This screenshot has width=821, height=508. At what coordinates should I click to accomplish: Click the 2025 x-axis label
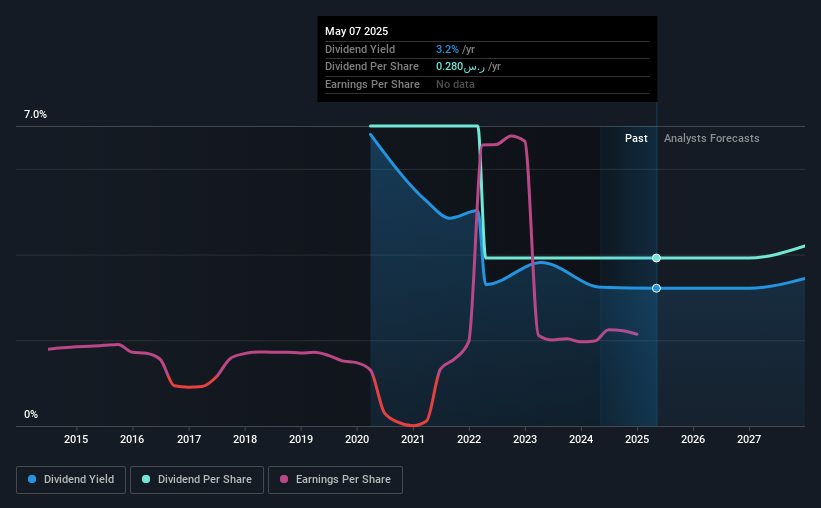coord(637,439)
